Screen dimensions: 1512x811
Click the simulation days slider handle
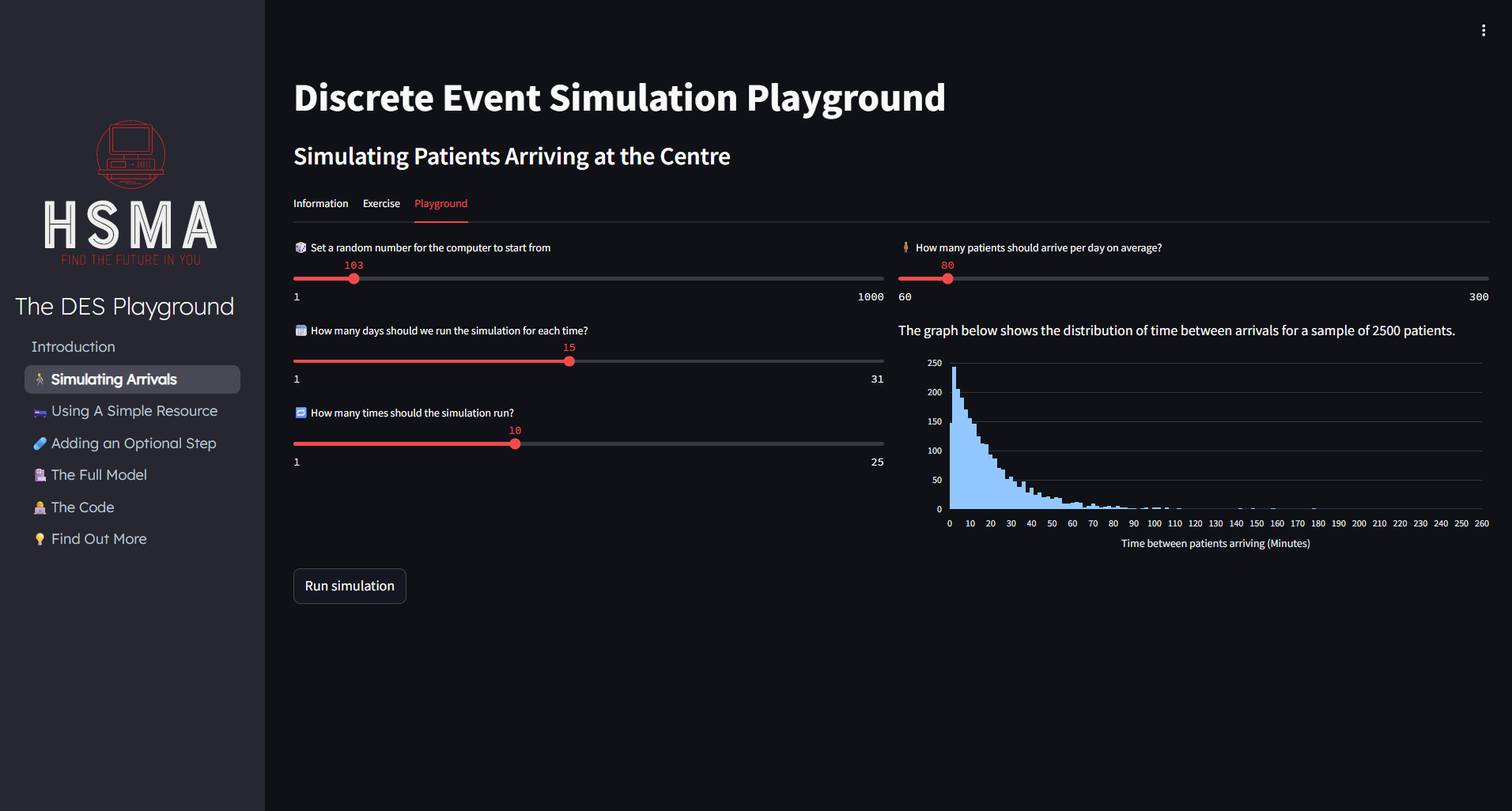pyautogui.click(x=569, y=361)
